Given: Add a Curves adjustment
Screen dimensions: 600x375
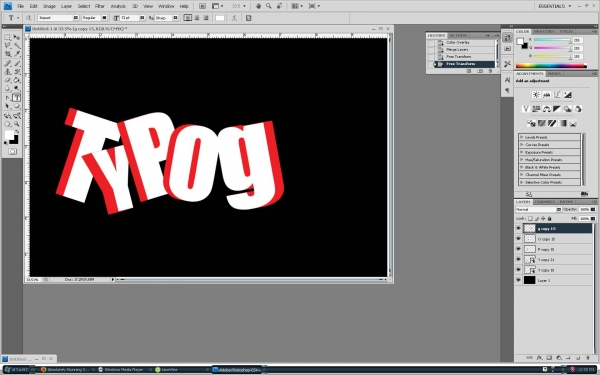Looking at the screenshot, I should click(557, 95).
